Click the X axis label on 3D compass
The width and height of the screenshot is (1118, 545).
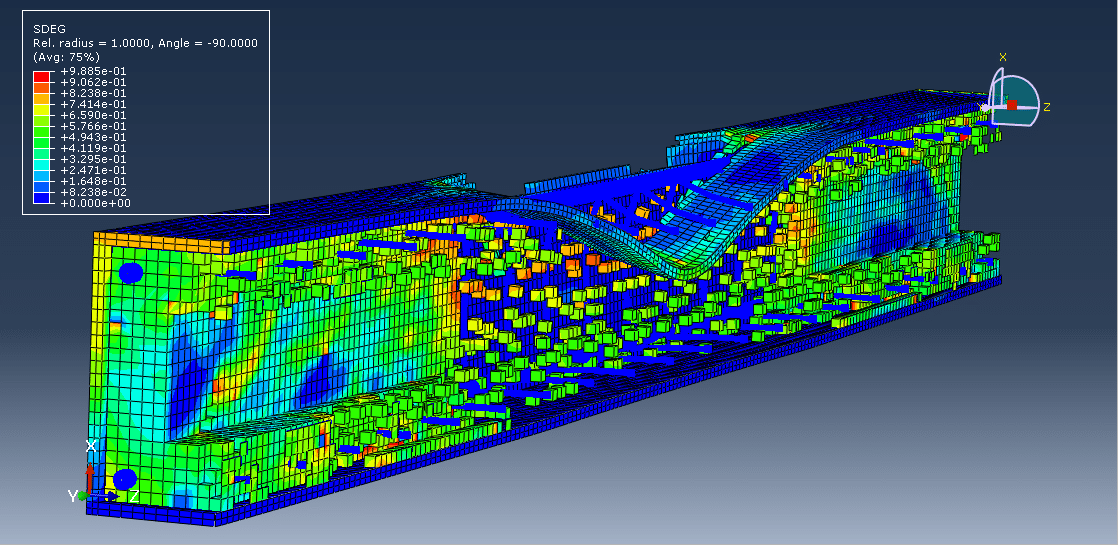tap(1003, 58)
